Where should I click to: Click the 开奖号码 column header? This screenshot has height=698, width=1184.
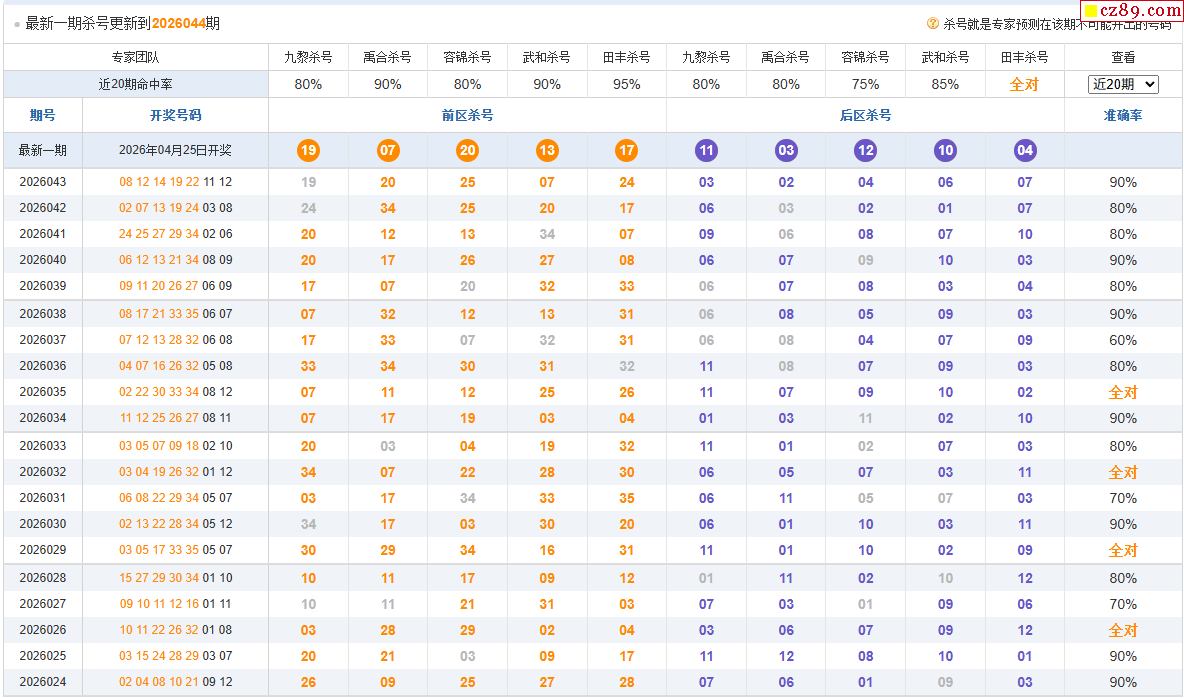(x=175, y=115)
